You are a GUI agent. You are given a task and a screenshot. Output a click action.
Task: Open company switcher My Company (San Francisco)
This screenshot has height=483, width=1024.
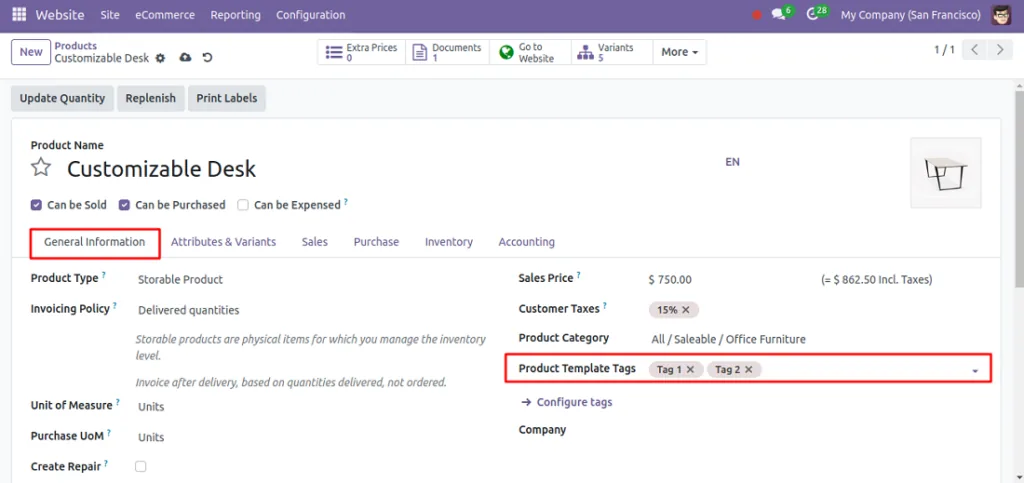click(x=910, y=14)
